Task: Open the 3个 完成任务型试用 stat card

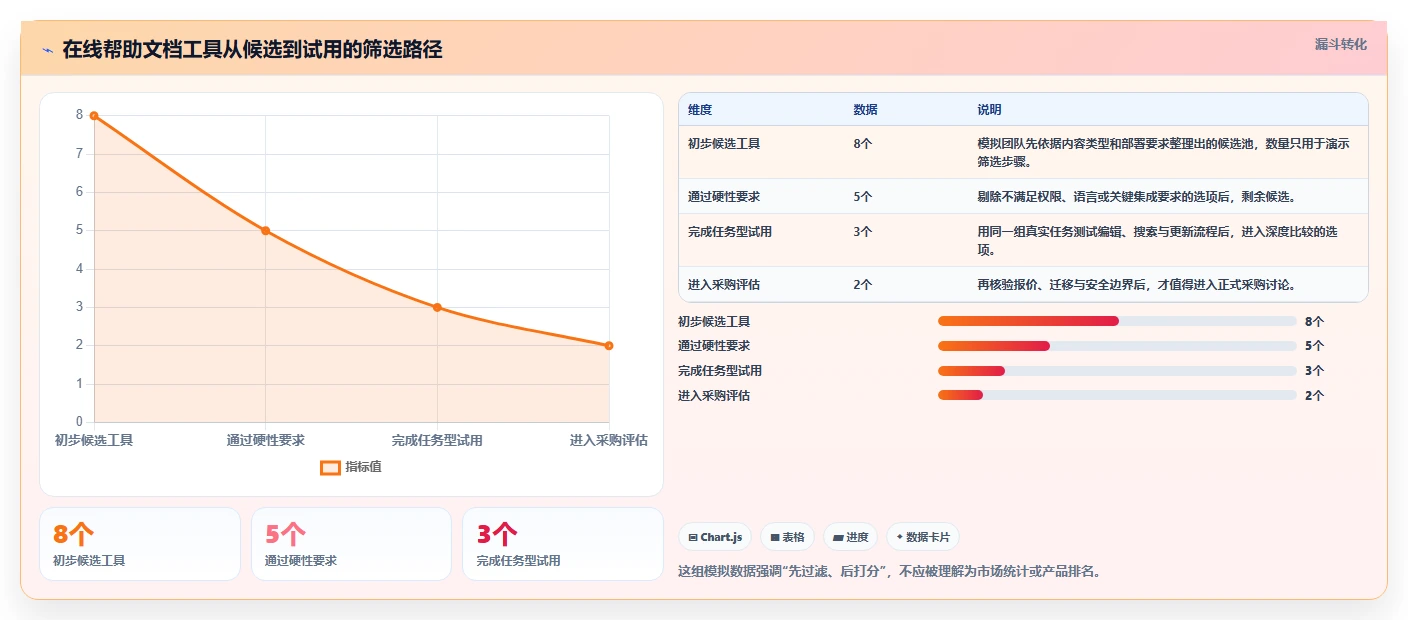Action: pos(563,544)
